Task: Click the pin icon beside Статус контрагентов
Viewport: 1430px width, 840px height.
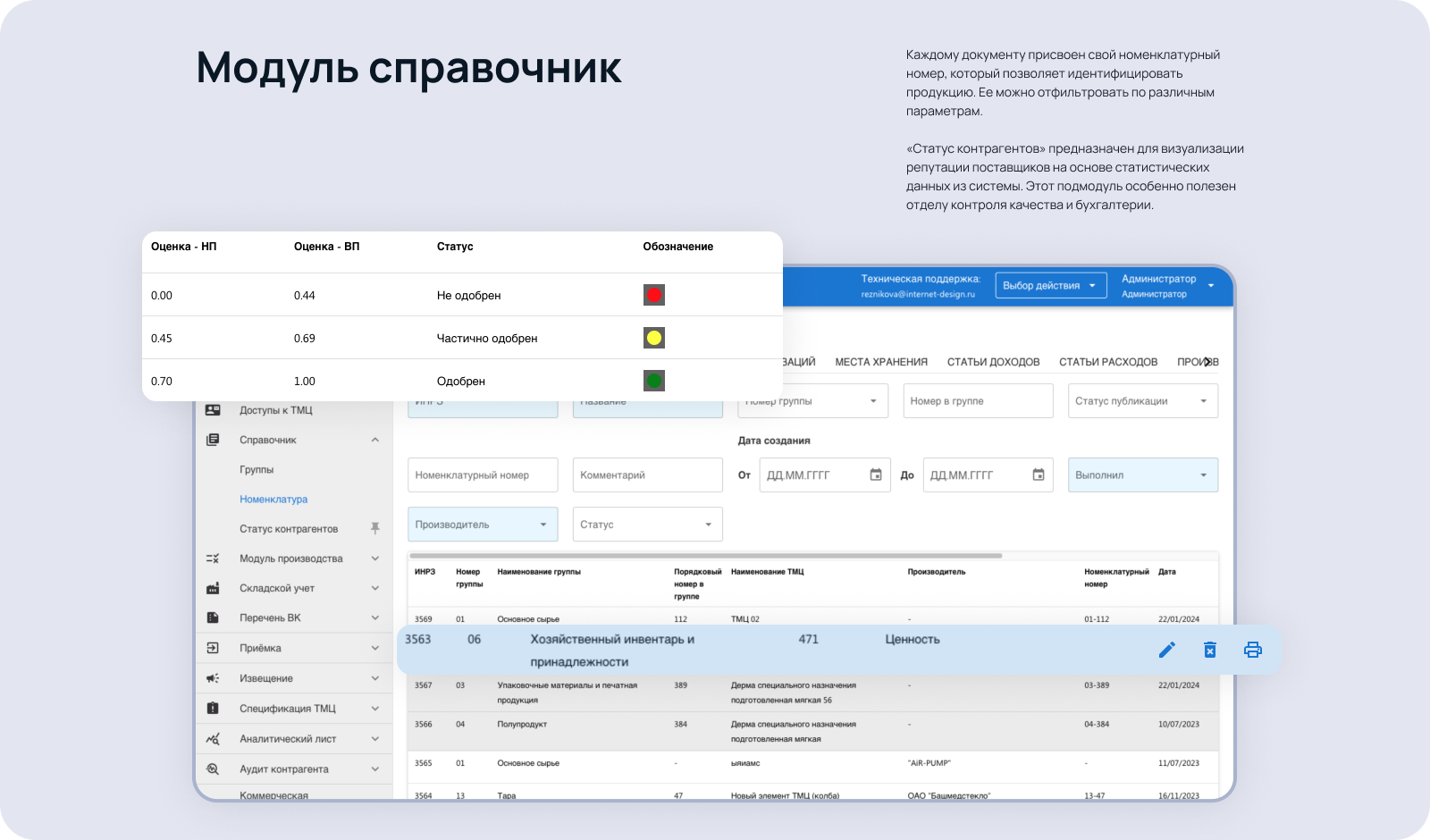Action: pos(375,529)
